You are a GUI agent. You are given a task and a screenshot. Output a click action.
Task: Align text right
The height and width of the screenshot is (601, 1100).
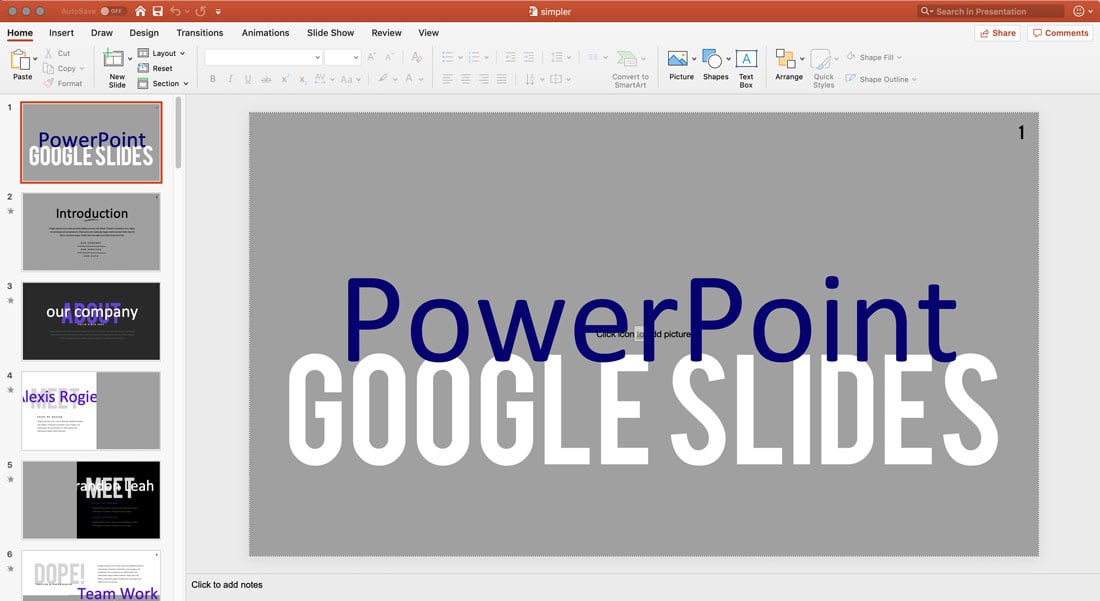(483, 79)
